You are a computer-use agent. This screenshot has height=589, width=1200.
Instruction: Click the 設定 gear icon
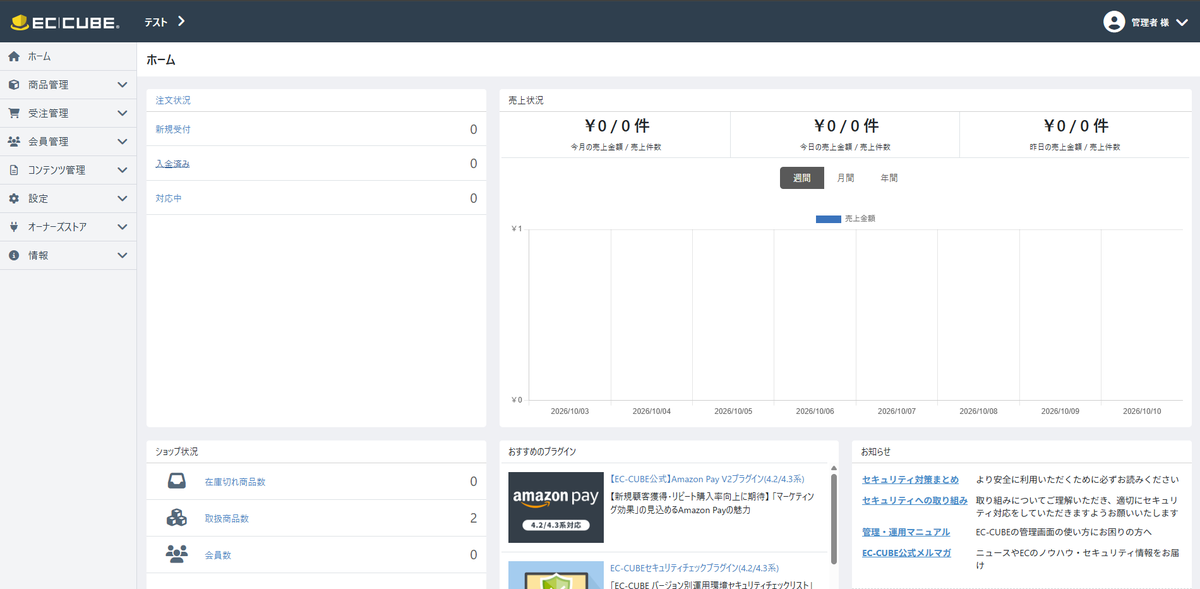click(x=14, y=199)
